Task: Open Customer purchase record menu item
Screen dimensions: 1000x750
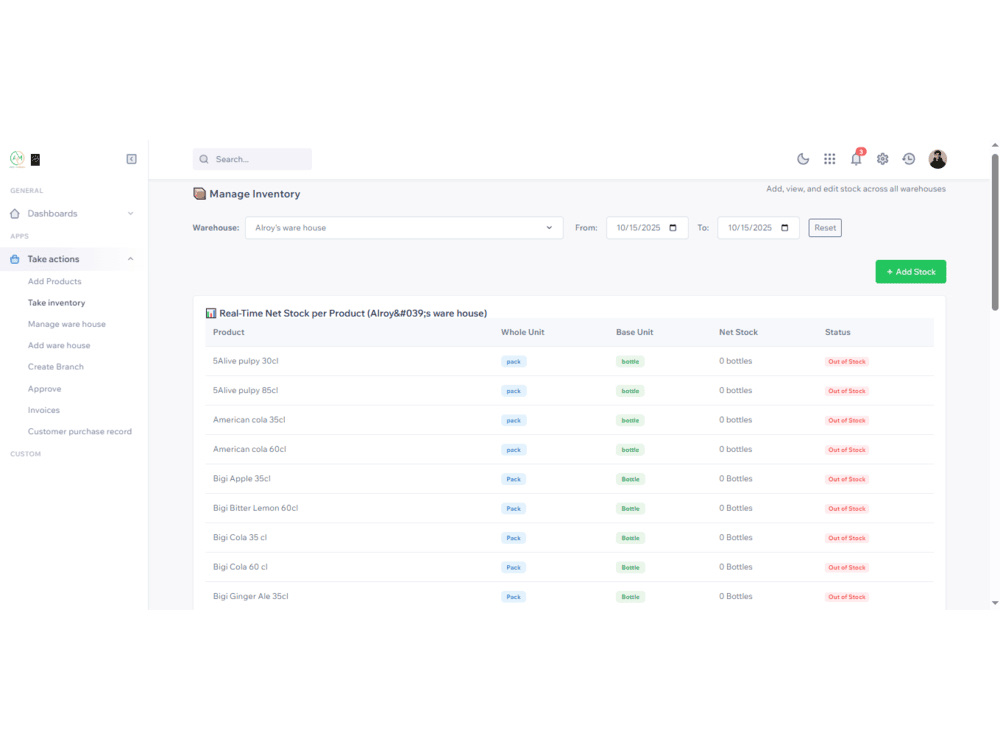Action: [x=80, y=431]
